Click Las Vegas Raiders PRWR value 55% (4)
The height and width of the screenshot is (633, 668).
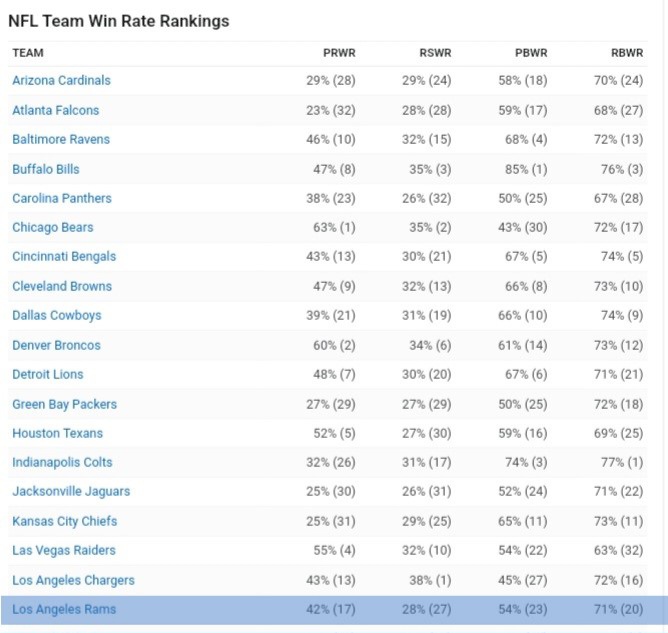pyautogui.click(x=334, y=550)
